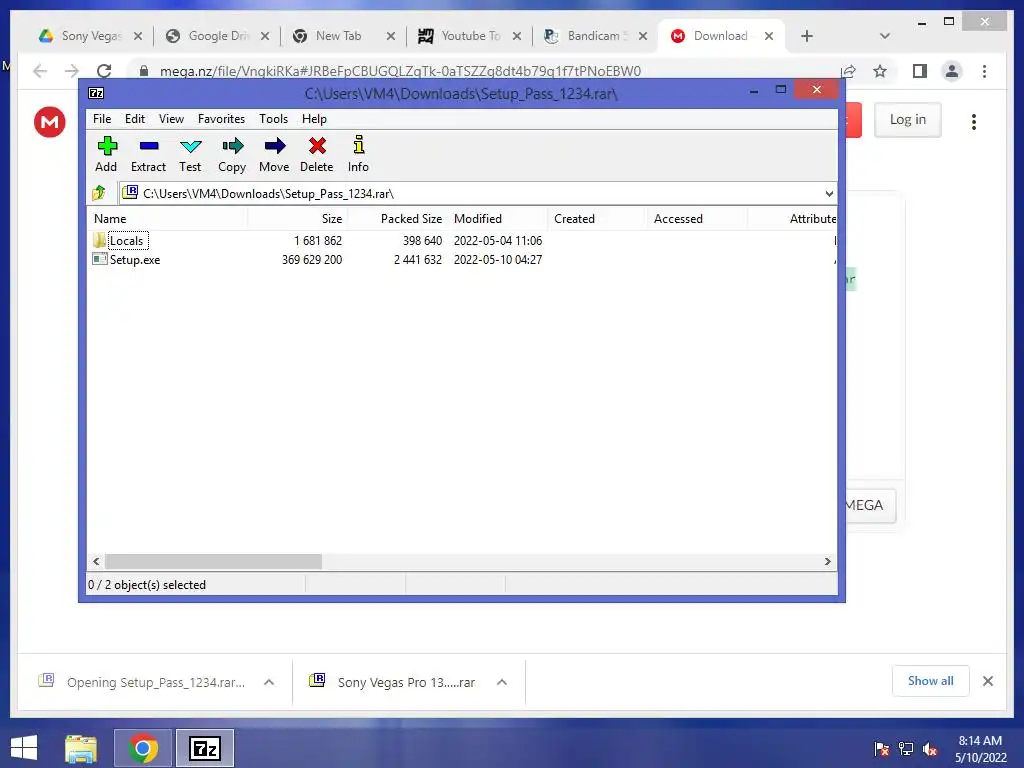Close the Chrome downloads bar
This screenshot has height=768, width=1024.
pos(988,681)
